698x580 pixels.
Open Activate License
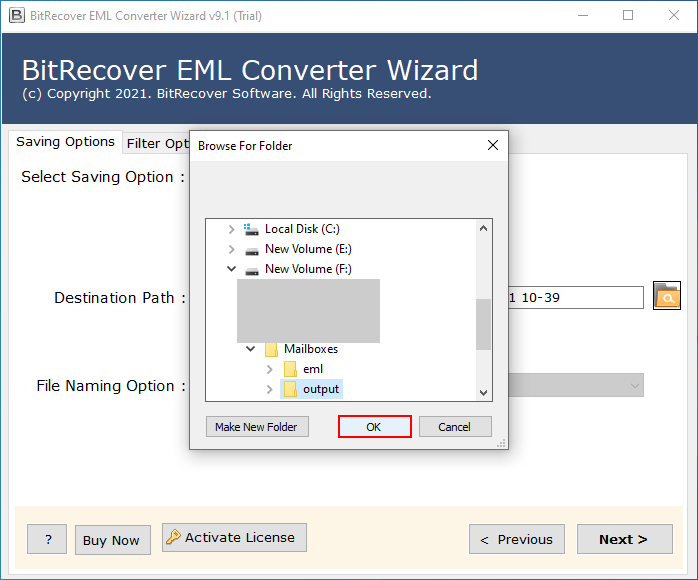(x=234, y=538)
